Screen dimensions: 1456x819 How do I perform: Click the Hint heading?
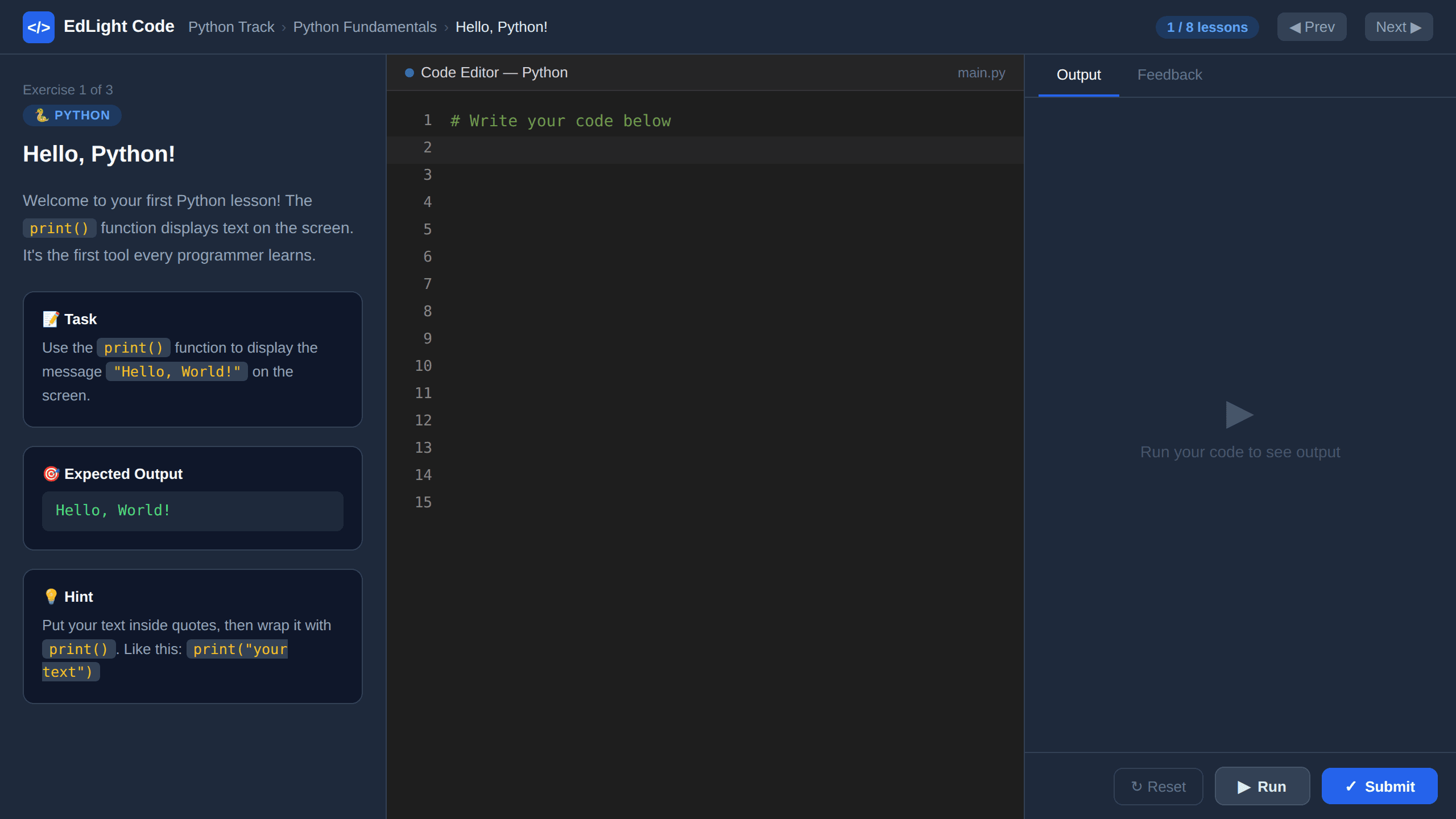[x=68, y=597]
